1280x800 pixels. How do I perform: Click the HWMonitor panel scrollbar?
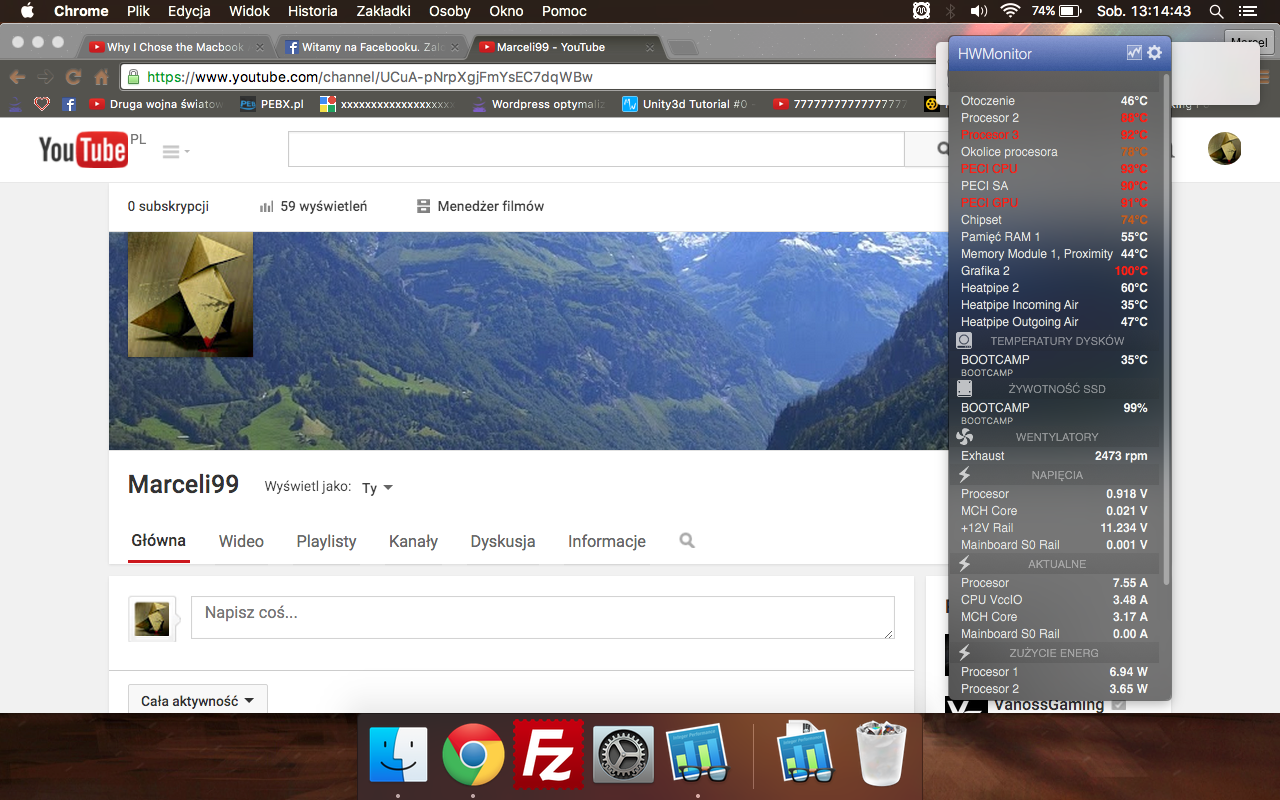pyautogui.click(x=1164, y=330)
